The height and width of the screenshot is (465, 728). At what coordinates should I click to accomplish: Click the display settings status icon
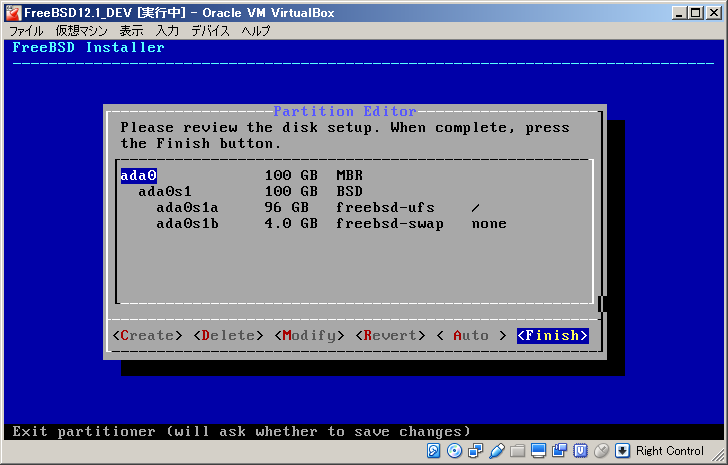[x=539, y=451]
